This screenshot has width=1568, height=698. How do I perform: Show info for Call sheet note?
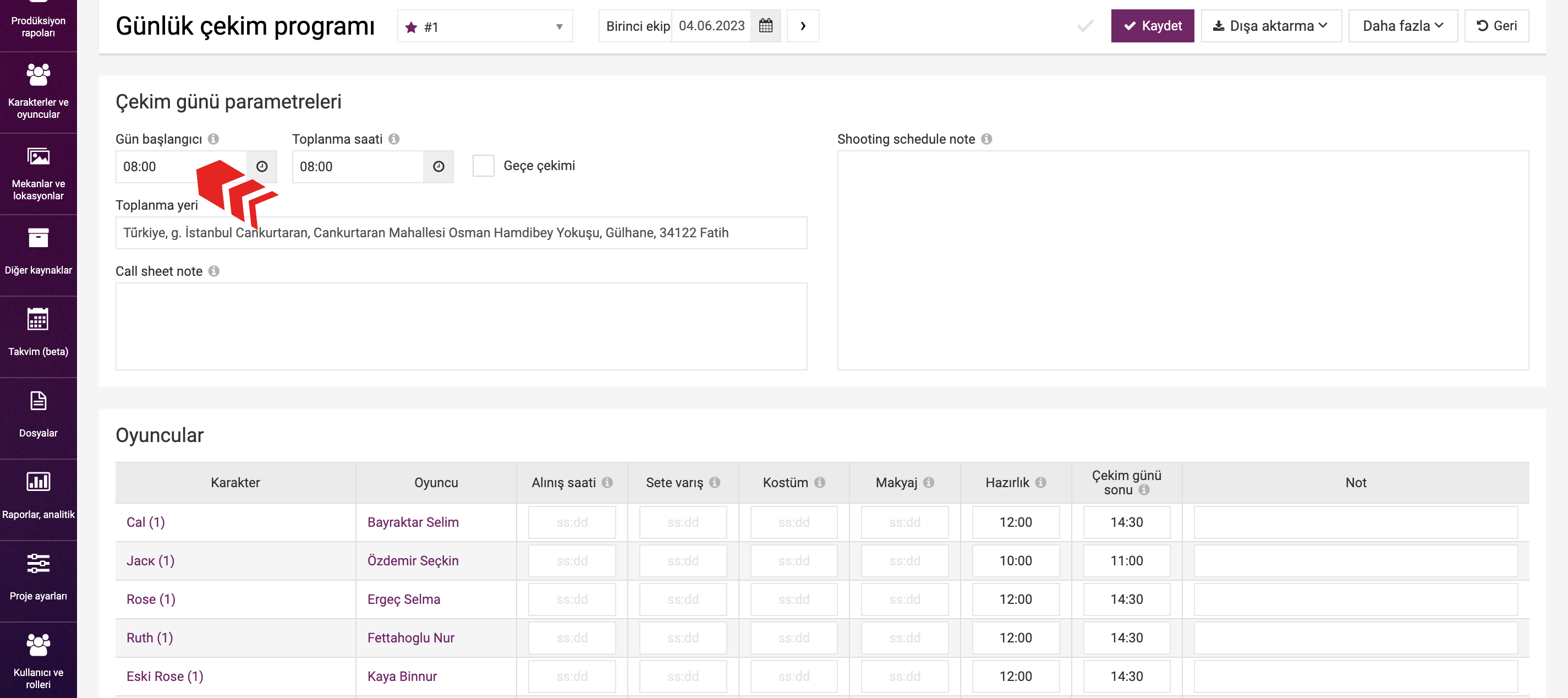pos(213,271)
